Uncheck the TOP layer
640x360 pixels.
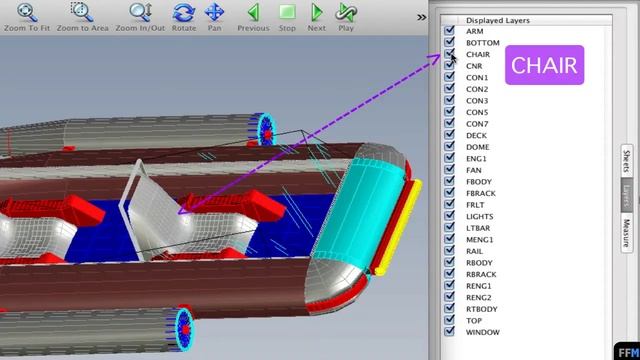pos(449,320)
